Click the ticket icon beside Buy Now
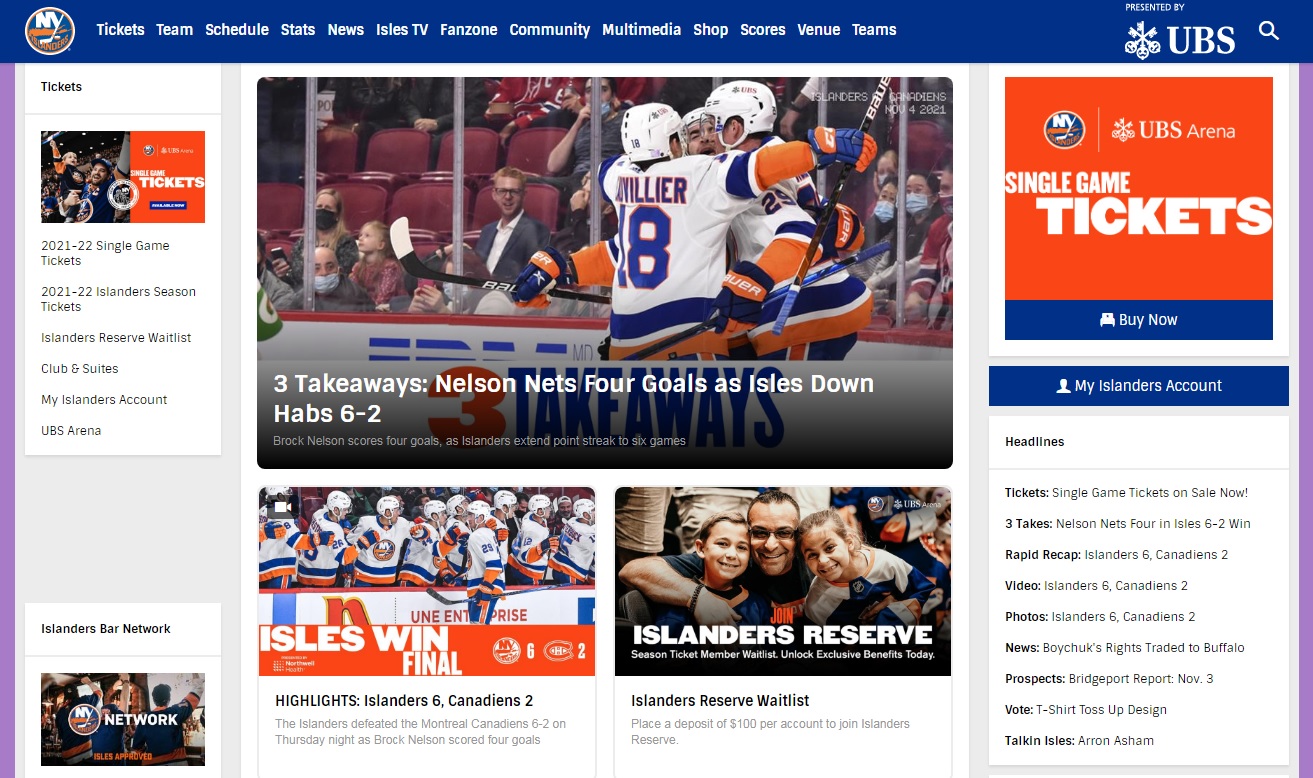Image resolution: width=1313 pixels, height=778 pixels. [1107, 320]
